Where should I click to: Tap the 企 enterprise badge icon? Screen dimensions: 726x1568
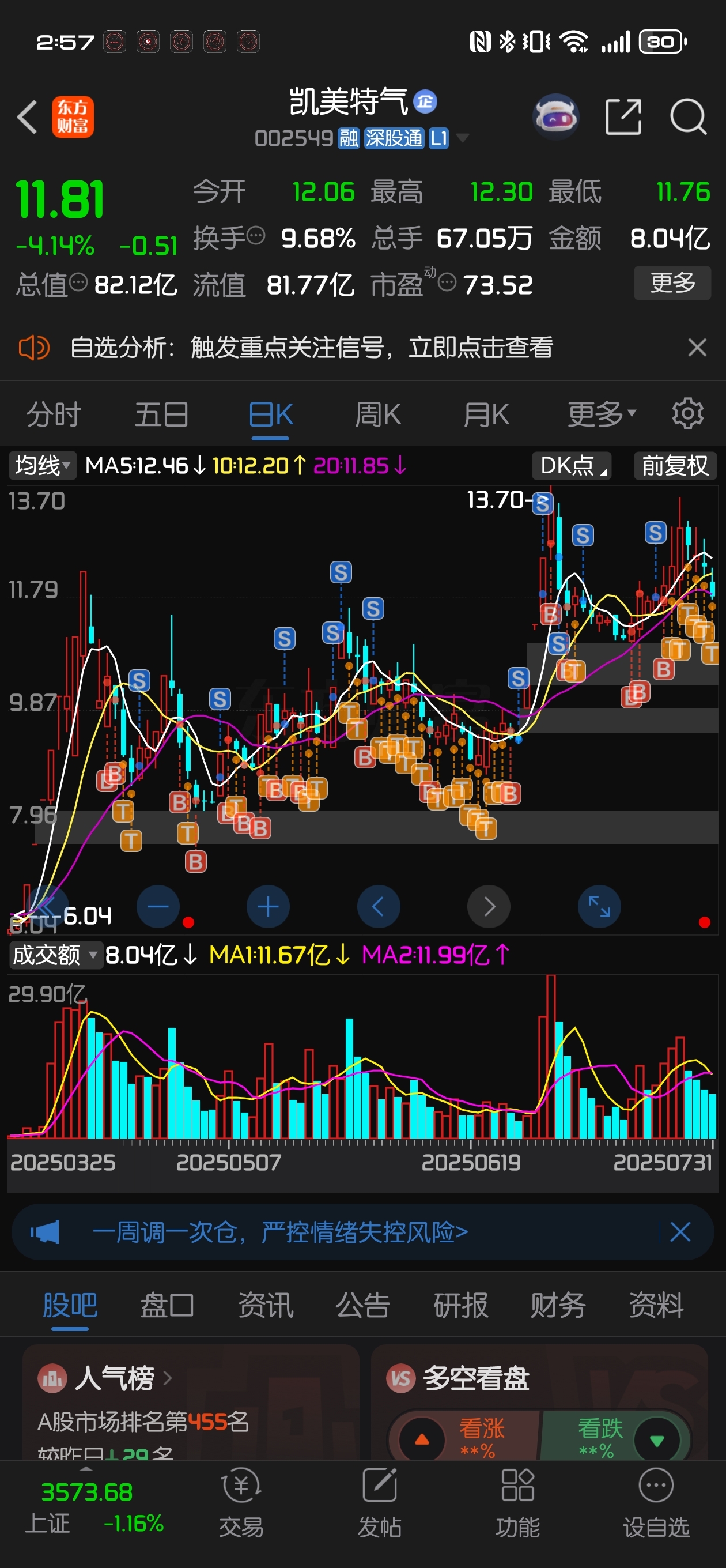(425, 101)
